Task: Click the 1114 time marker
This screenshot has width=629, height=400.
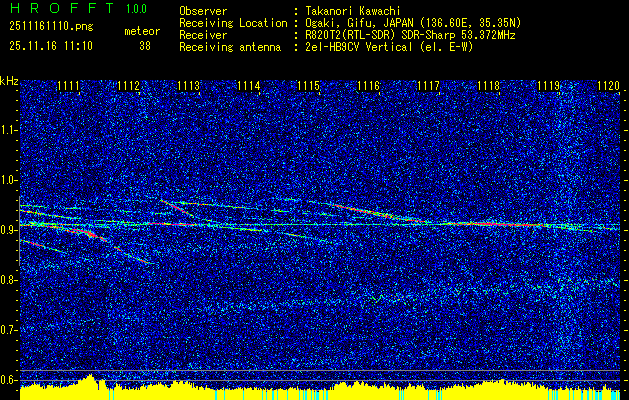Action: [248, 85]
